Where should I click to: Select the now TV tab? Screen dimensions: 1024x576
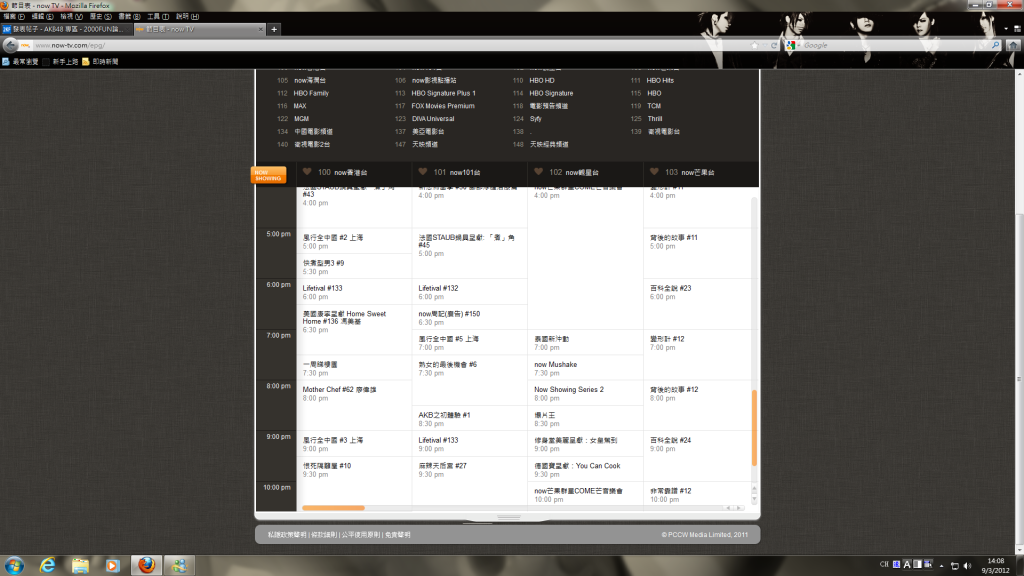[199, 29]
